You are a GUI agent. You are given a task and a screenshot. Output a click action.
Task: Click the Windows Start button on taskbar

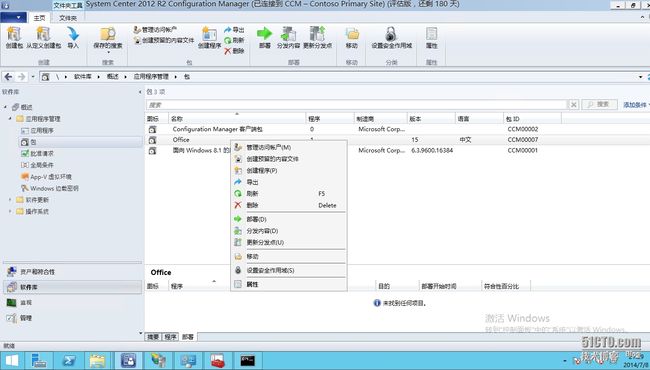click(x=12, y=360)
